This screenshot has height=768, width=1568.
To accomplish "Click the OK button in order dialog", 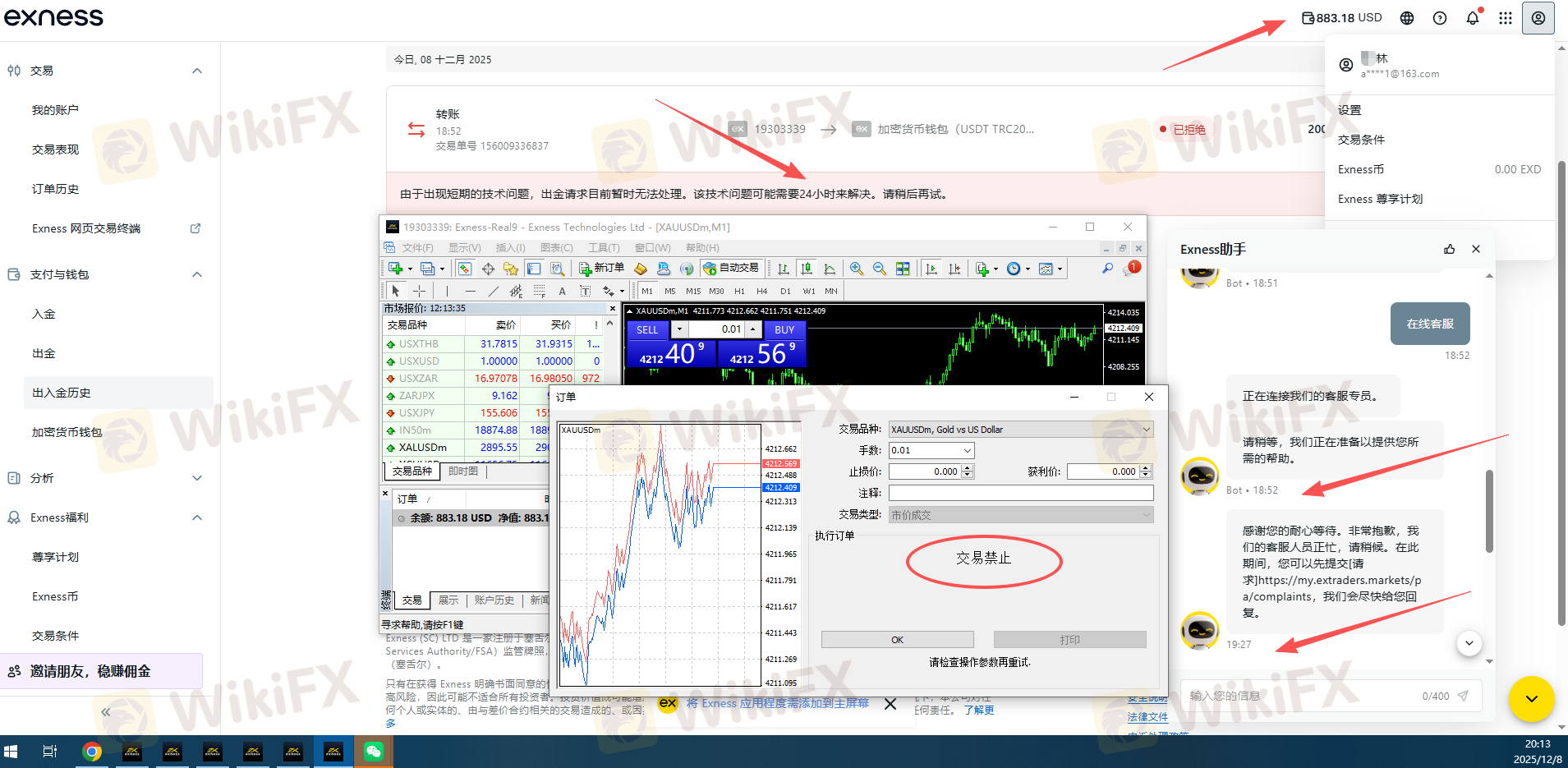I will (897, 640).
